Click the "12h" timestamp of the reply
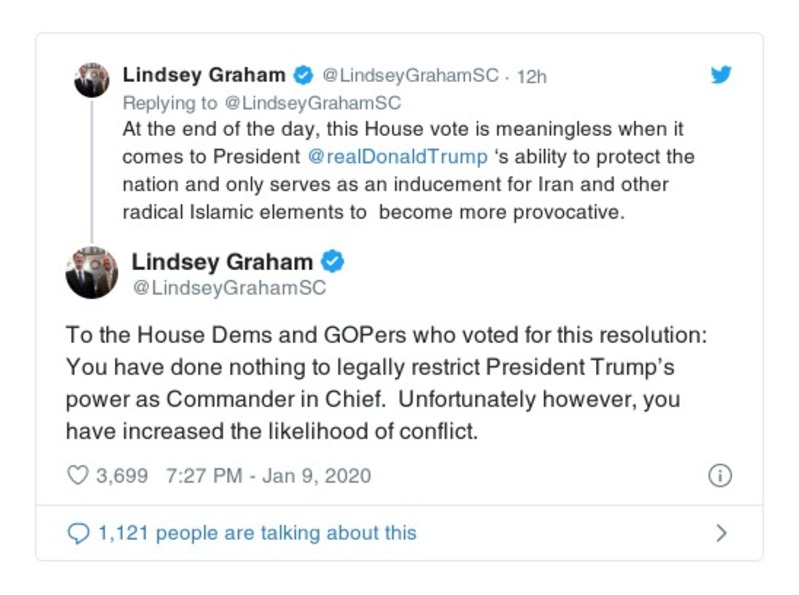This screenshot has height=595, width=799. tap(531, 77)
